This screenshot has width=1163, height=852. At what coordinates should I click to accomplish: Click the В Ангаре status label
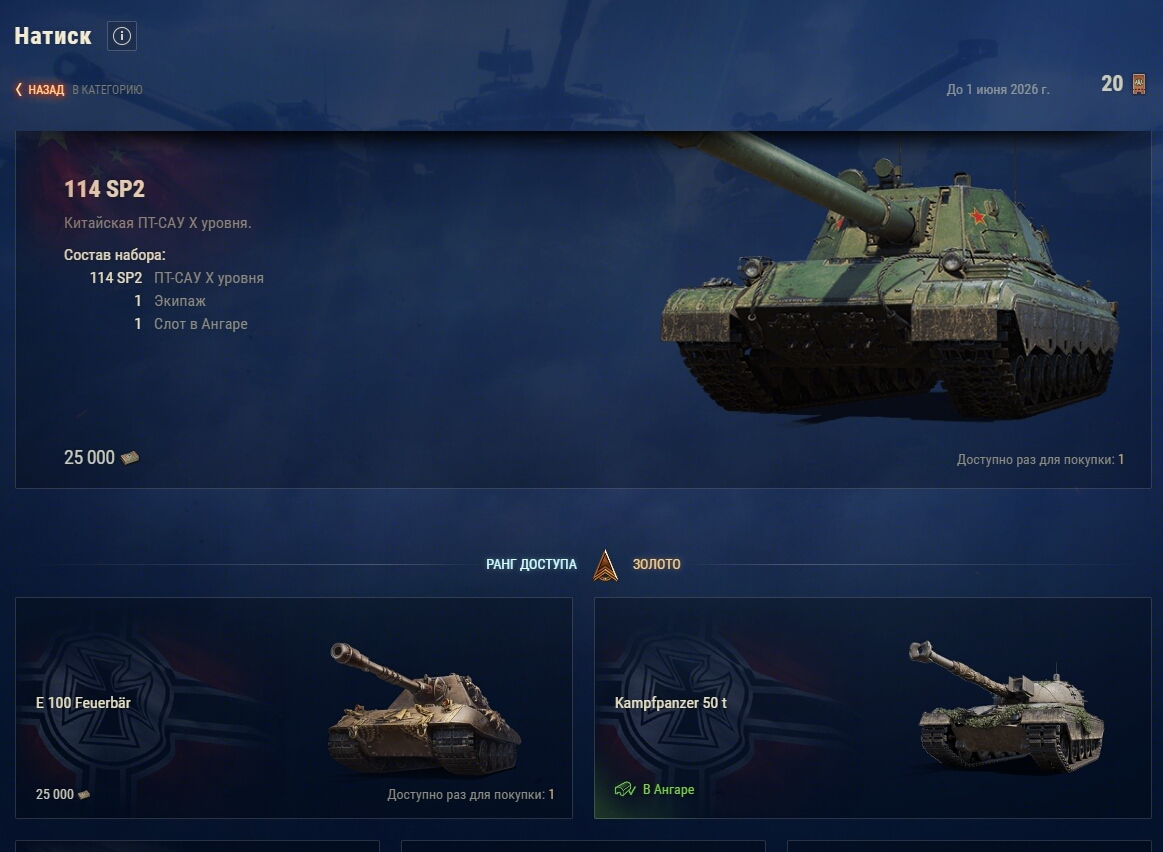(x=668, y=789)
